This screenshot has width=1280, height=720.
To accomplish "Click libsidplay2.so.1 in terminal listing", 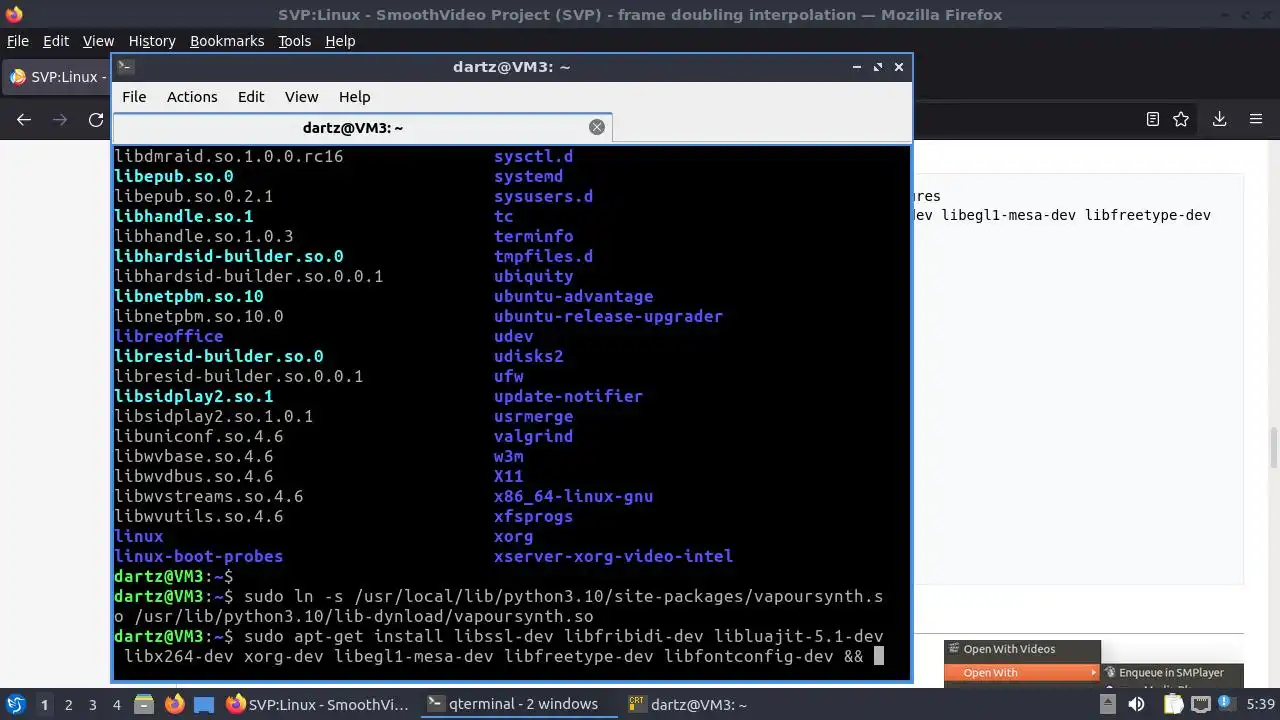I will pyautogui.click(x=194, y=396).
